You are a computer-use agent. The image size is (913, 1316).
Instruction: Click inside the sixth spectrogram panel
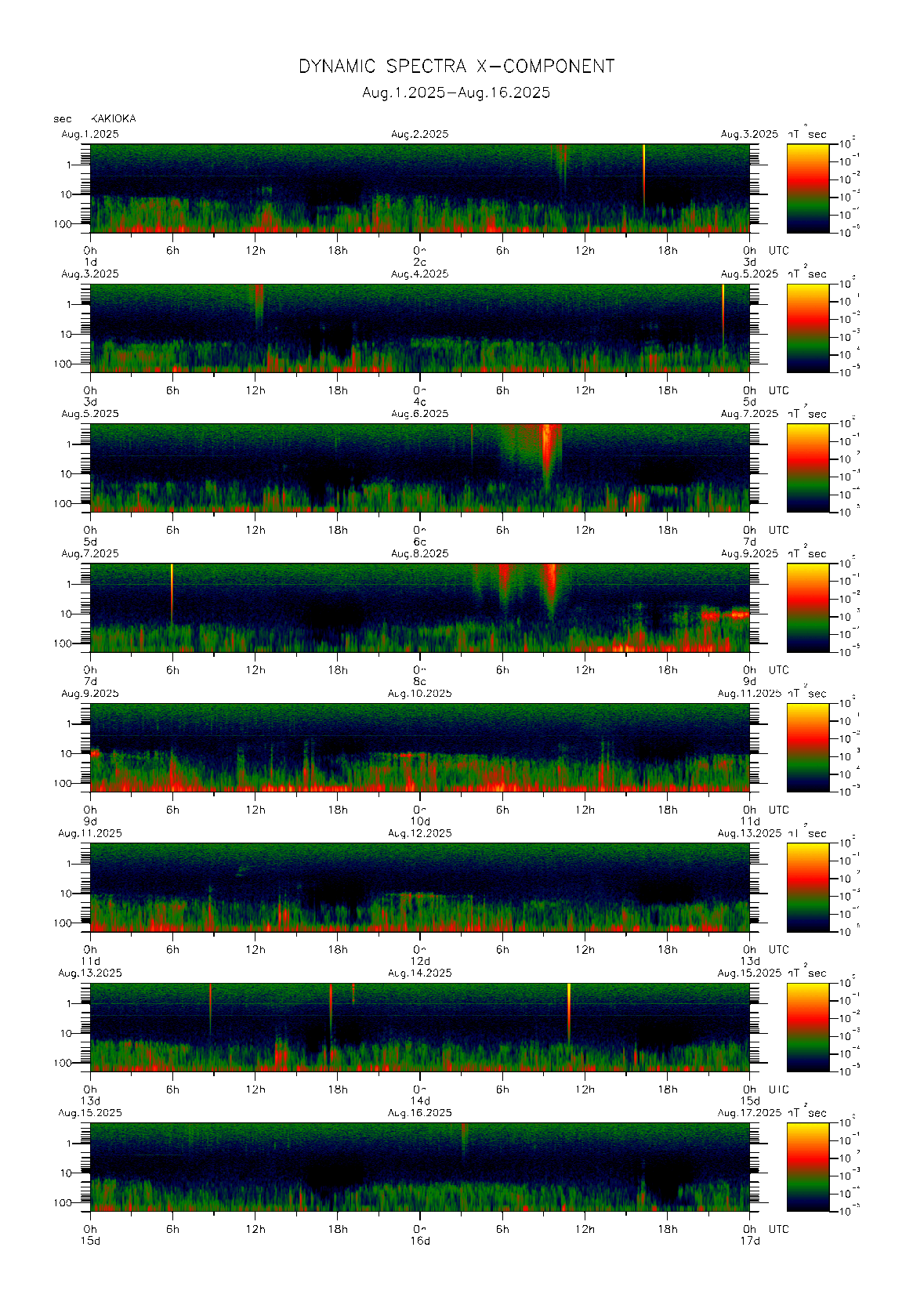419,887
